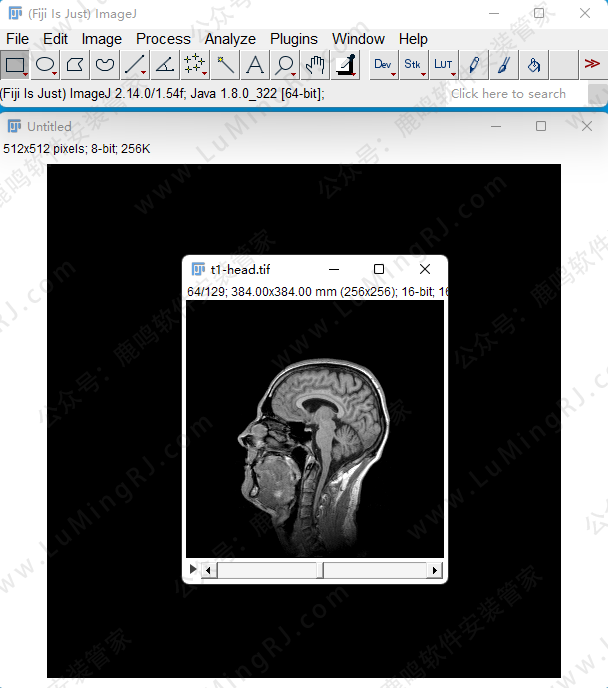Select the Hand scrolling tool
608x688 pixels.
point(315,65)
